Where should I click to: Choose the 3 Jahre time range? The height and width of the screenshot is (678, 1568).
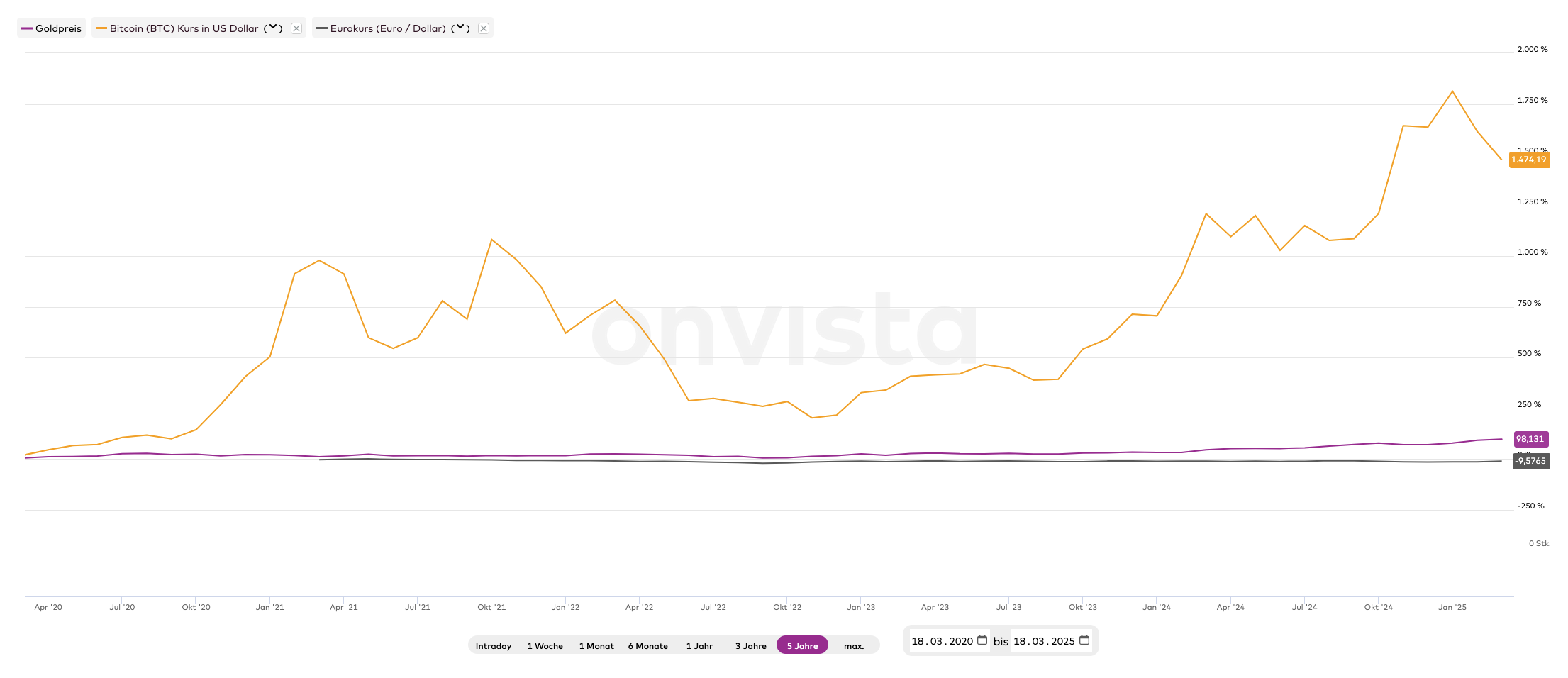pos(750,646)
